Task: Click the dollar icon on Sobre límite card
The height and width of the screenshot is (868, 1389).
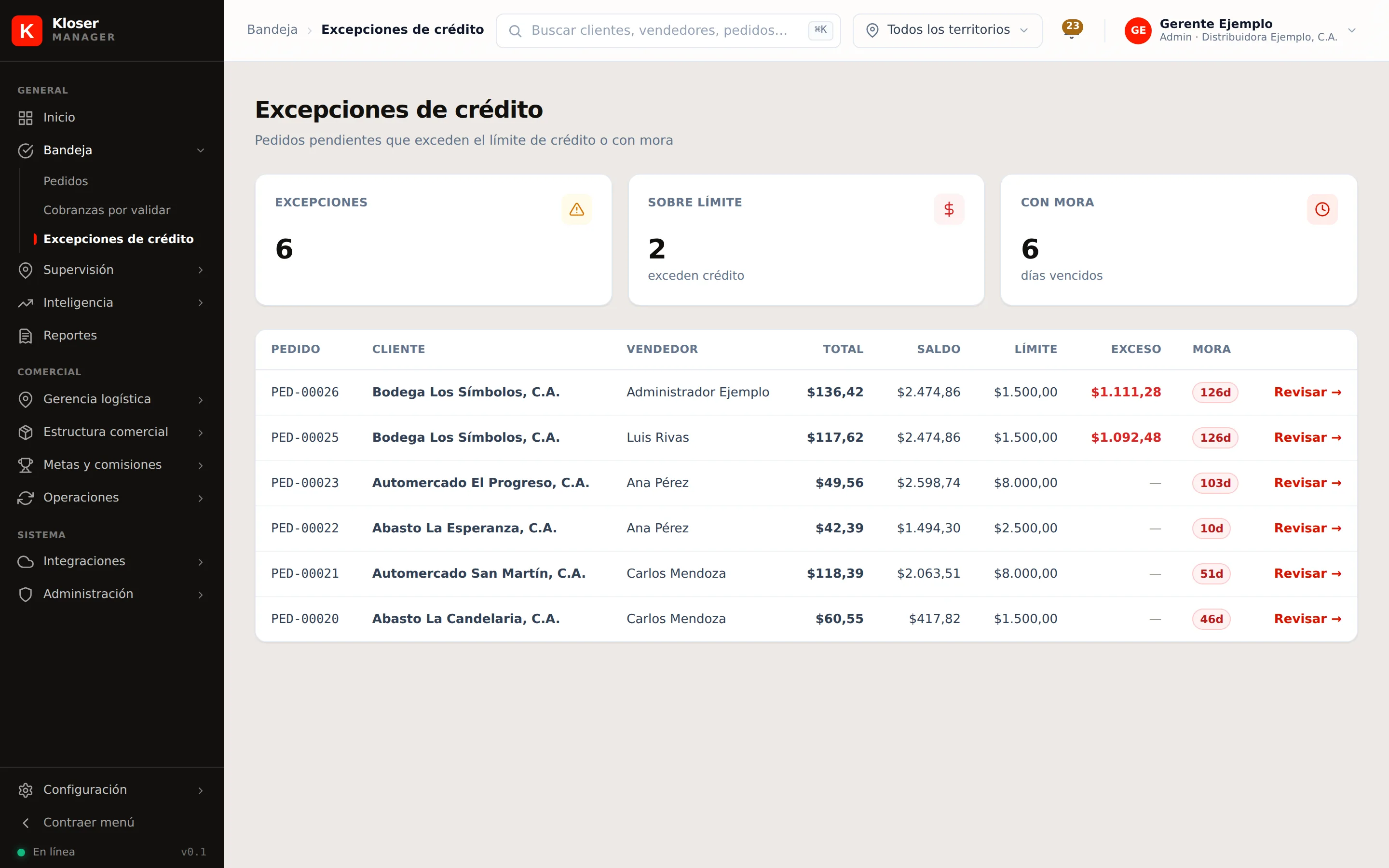Action: (x=949, y=209)
